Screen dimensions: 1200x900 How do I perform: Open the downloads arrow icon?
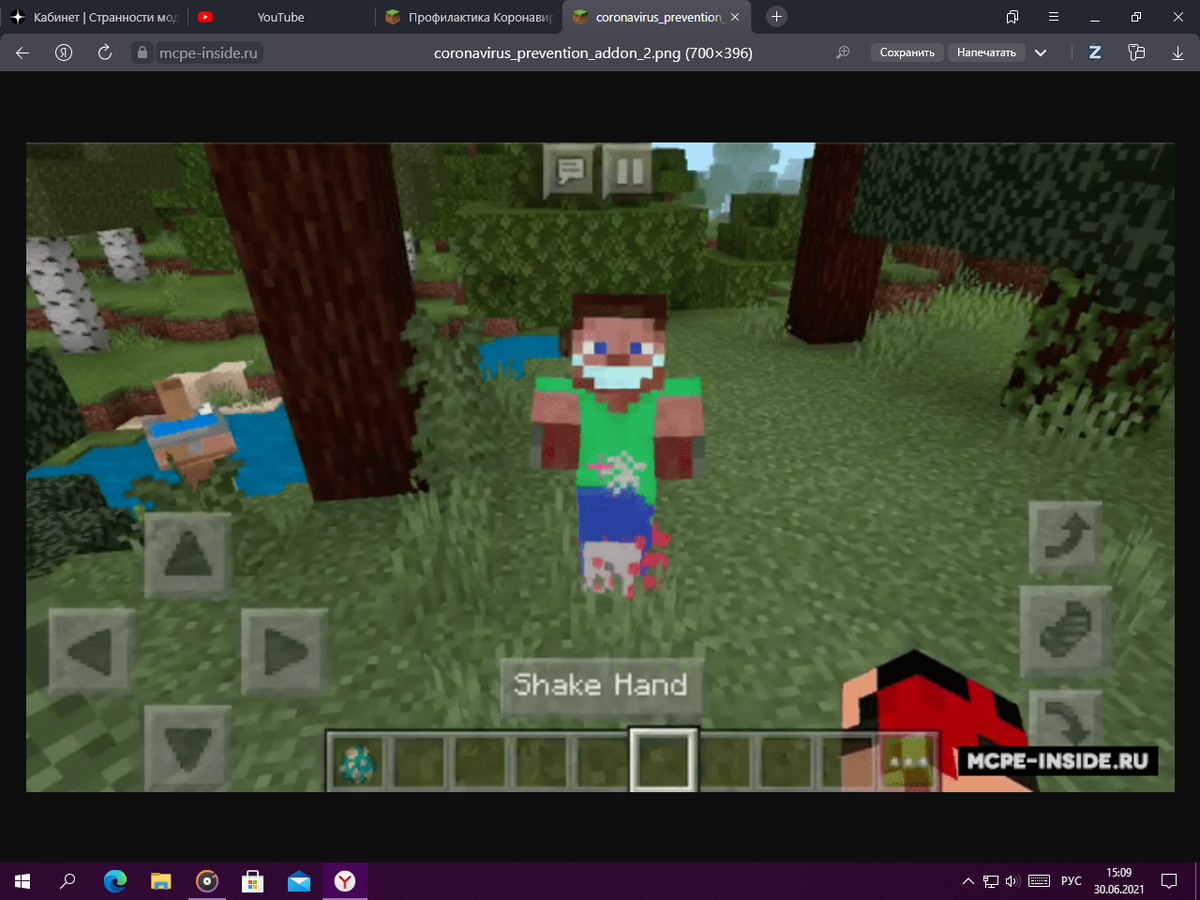coord(1177,53)
